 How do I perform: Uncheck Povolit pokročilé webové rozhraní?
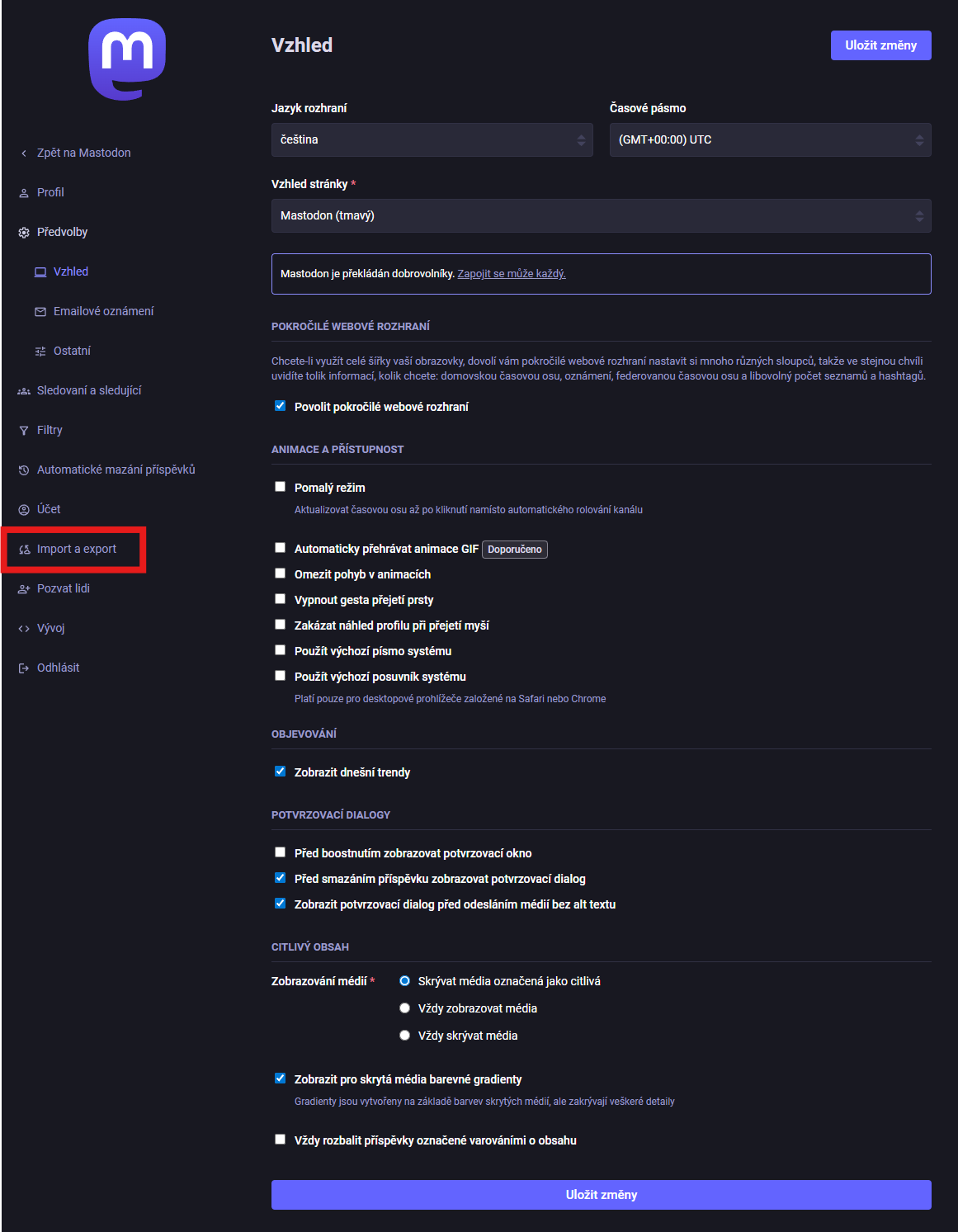(x=281, y=406)
